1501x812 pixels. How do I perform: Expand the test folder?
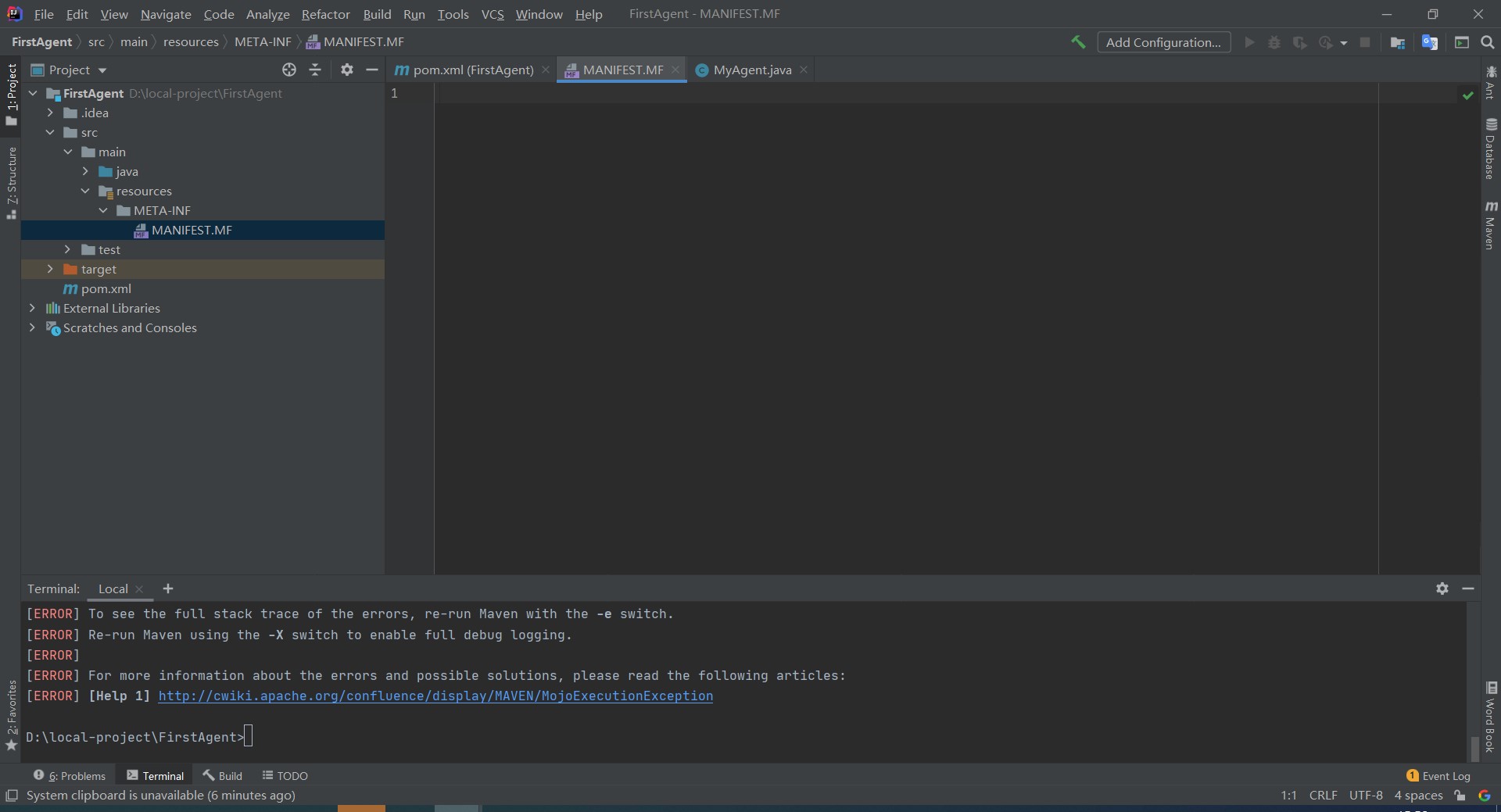tap(67, 249)
